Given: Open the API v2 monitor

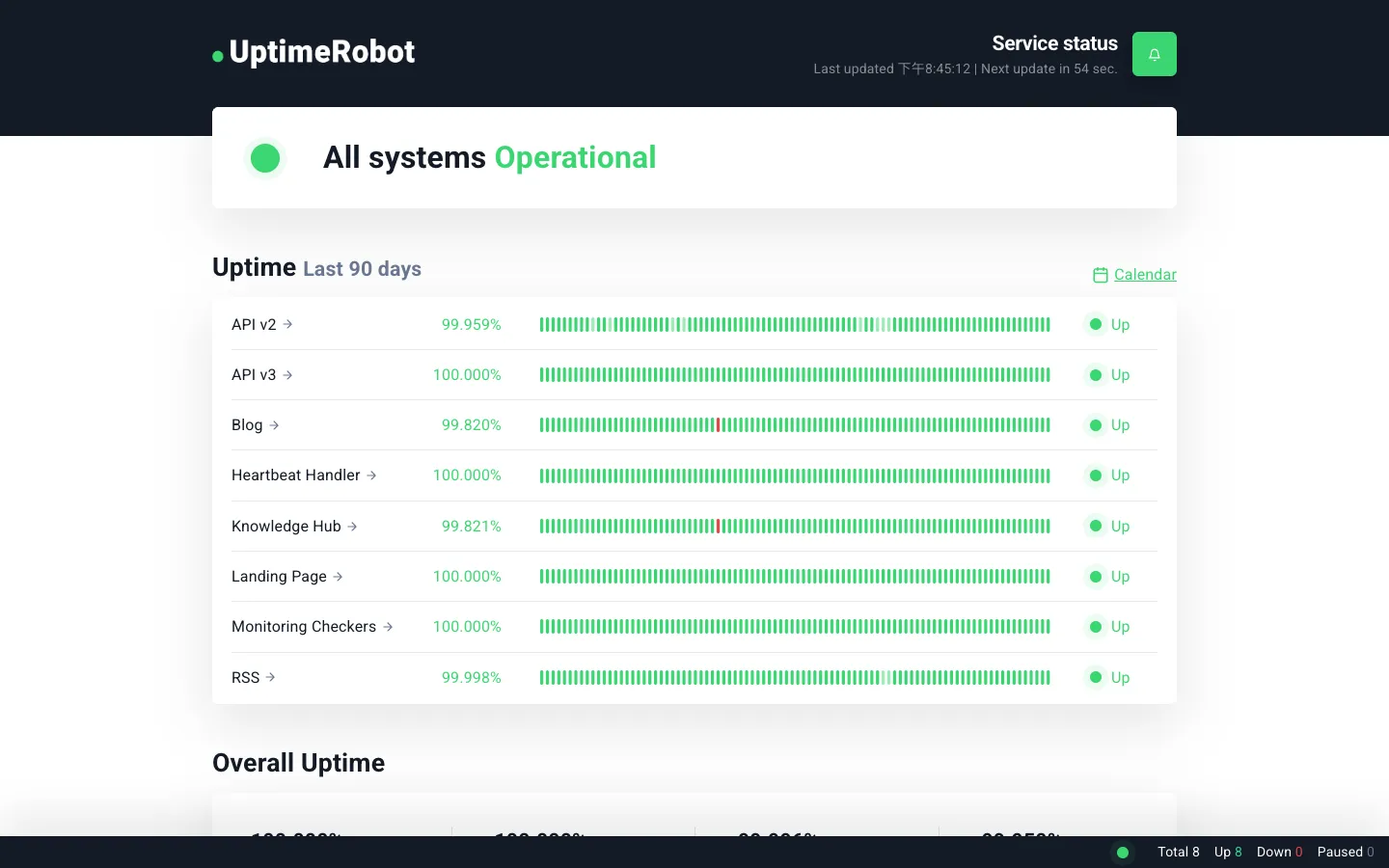Looking at the screenshot, I should click(254, 325).
